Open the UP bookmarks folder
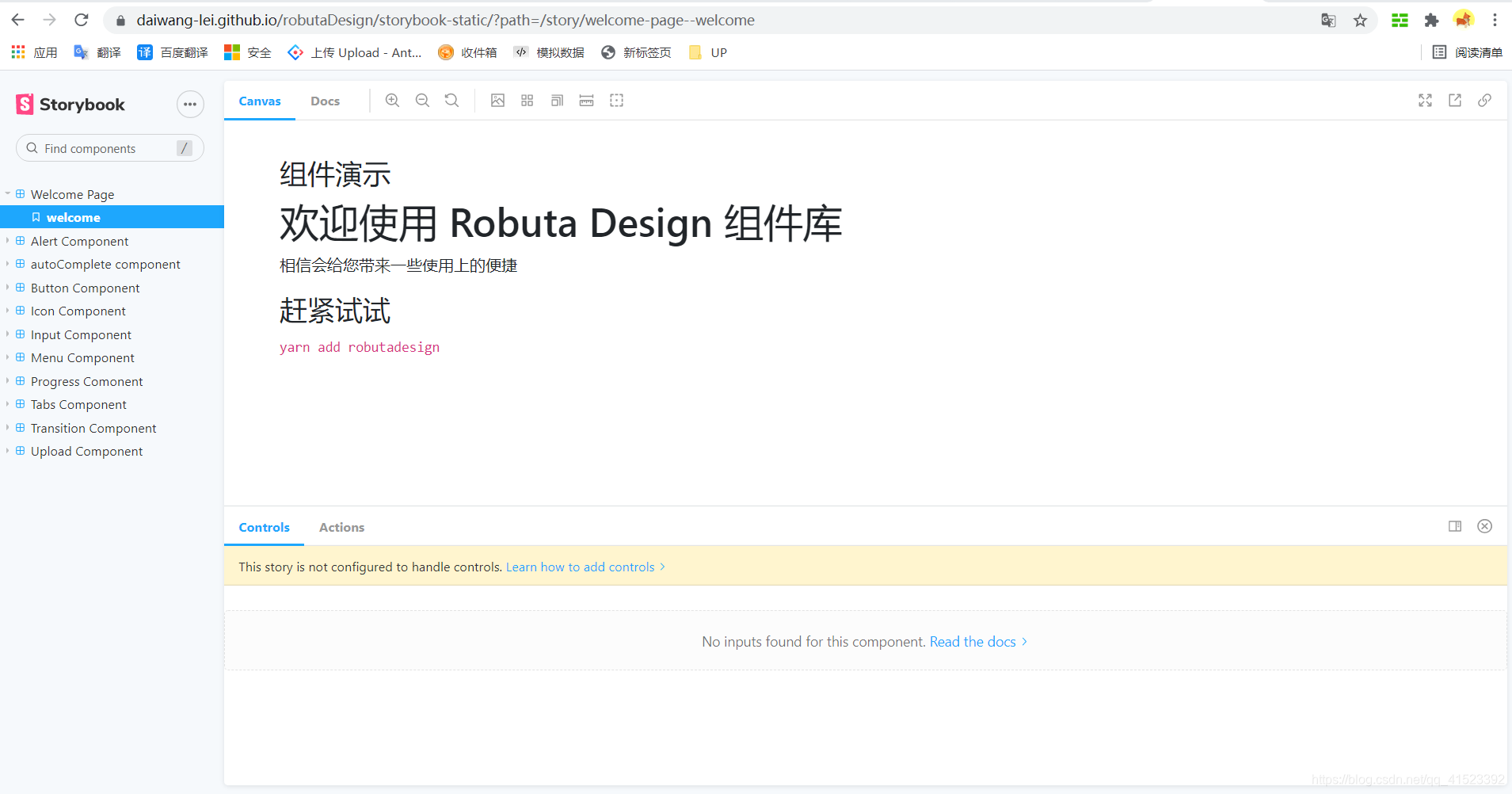This screenshot has width=1512, height=794. [x=707, y=52]
